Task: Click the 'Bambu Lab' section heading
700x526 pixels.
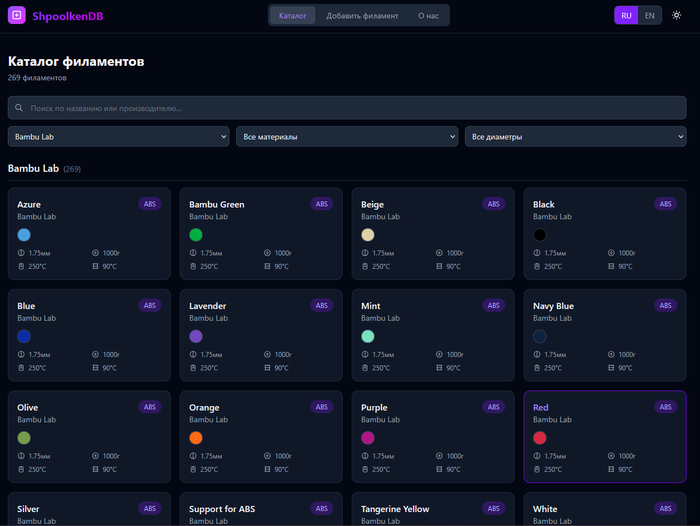Action: [33, 168]
